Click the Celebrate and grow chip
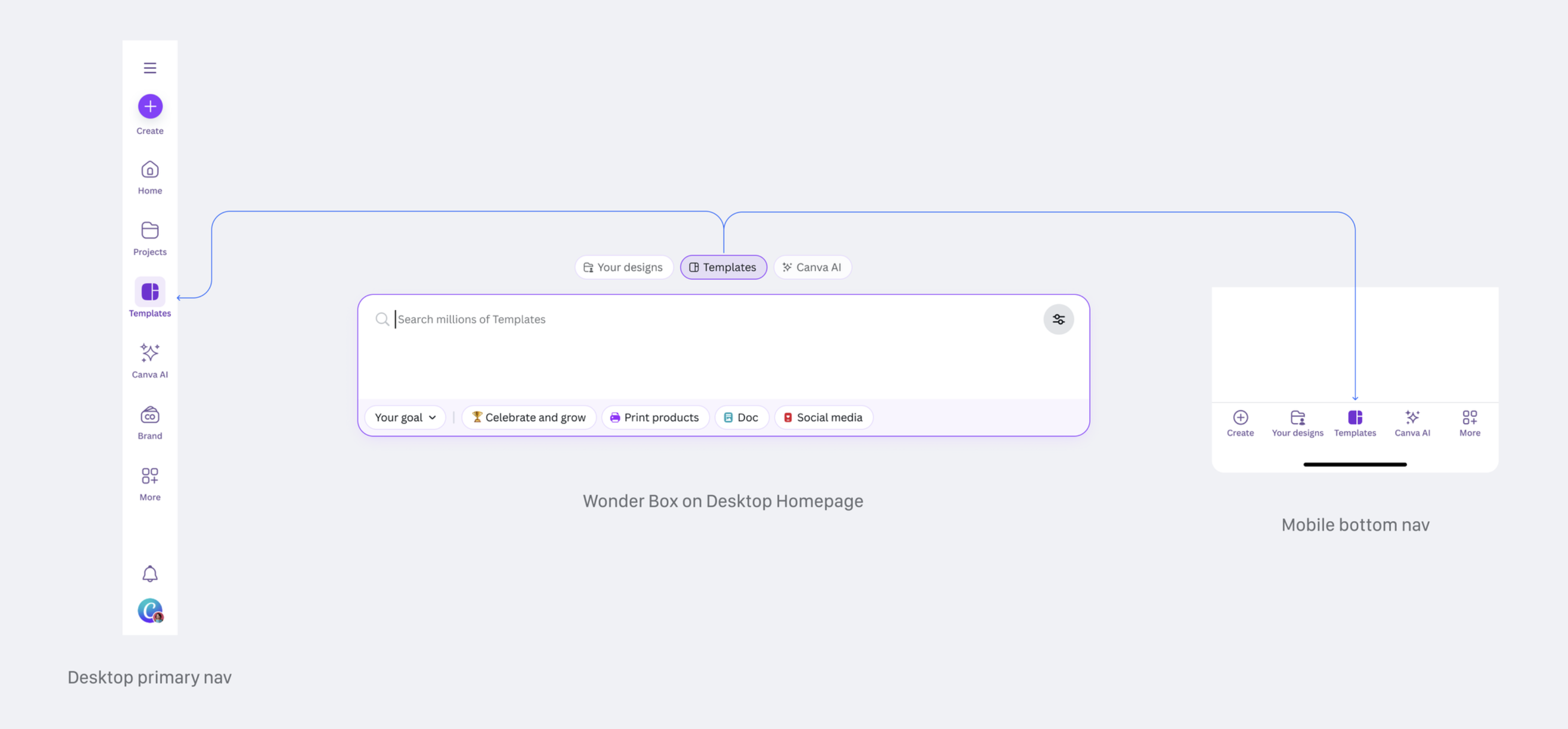 click(x=528, y=417)
